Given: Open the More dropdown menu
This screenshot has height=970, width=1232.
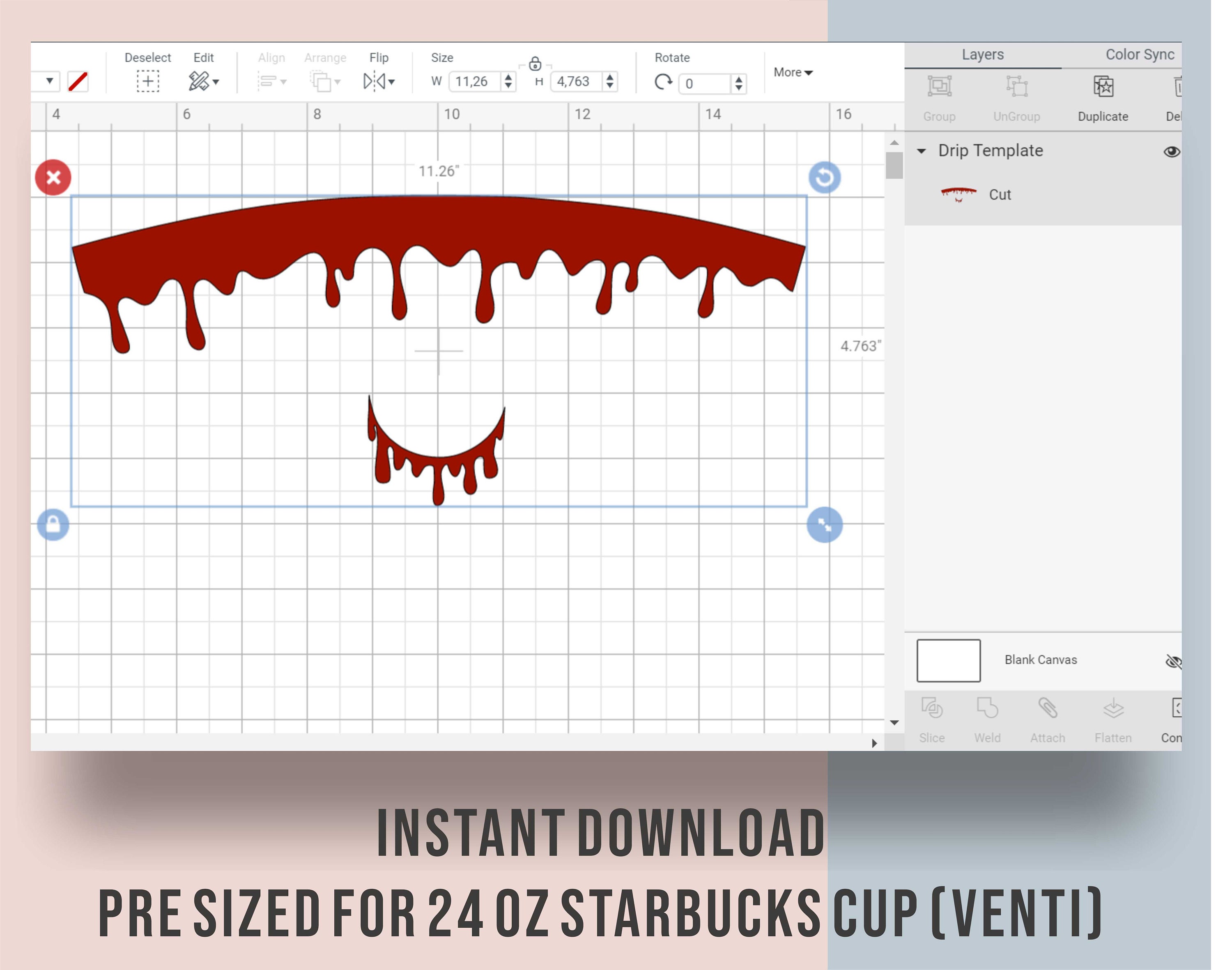Looking at the screenshot, I should [793, 72].
